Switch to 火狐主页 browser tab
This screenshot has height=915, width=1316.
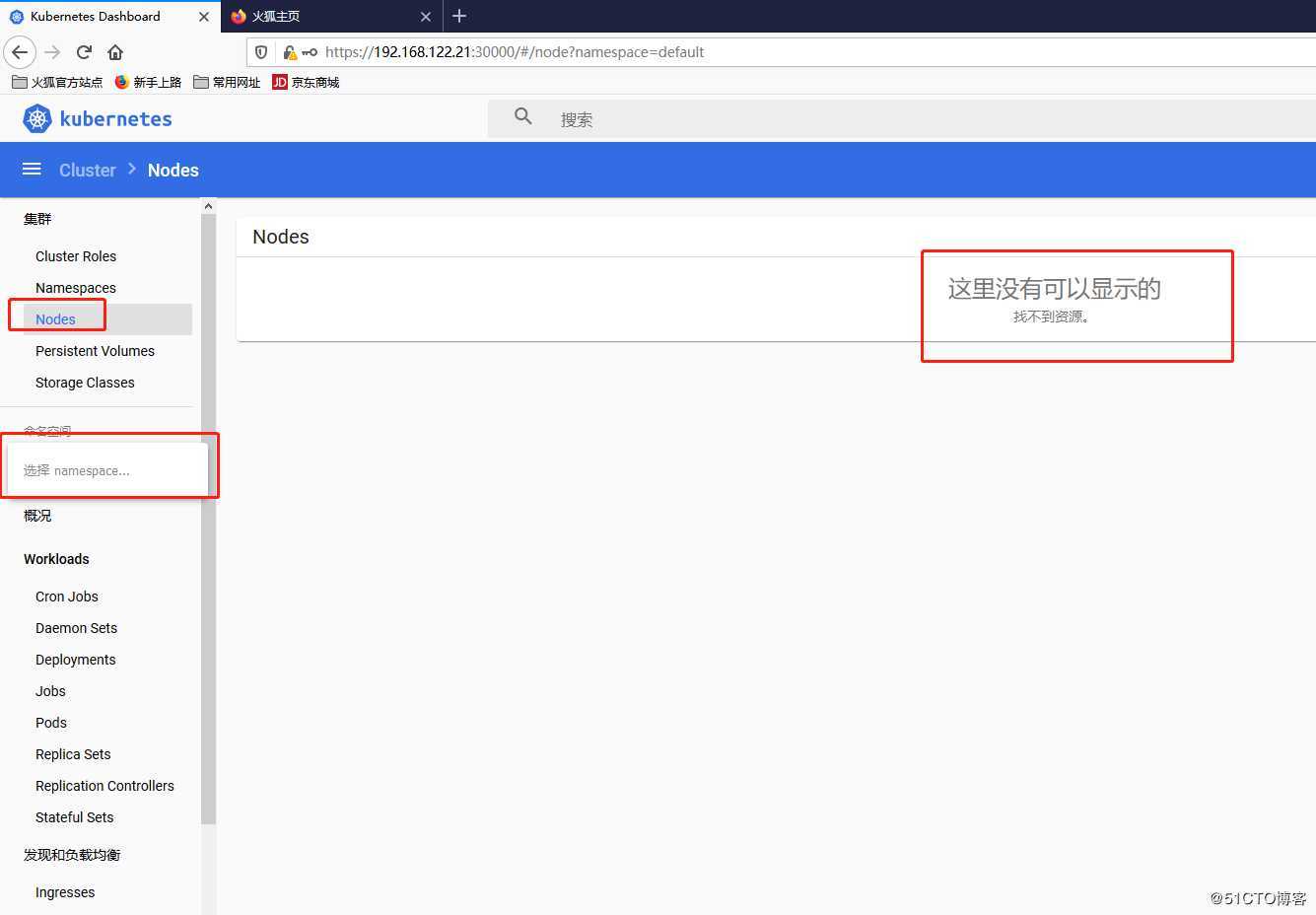(331, 17)
